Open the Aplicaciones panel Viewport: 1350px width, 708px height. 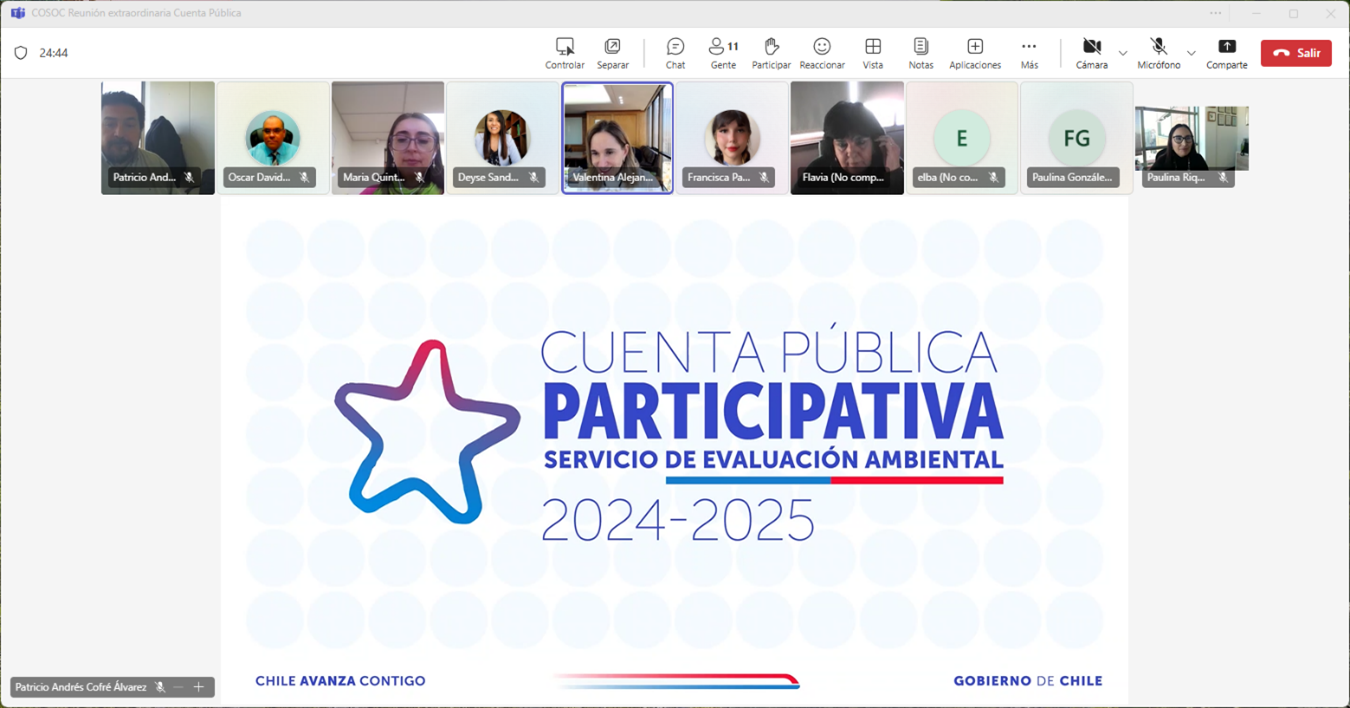974,53
